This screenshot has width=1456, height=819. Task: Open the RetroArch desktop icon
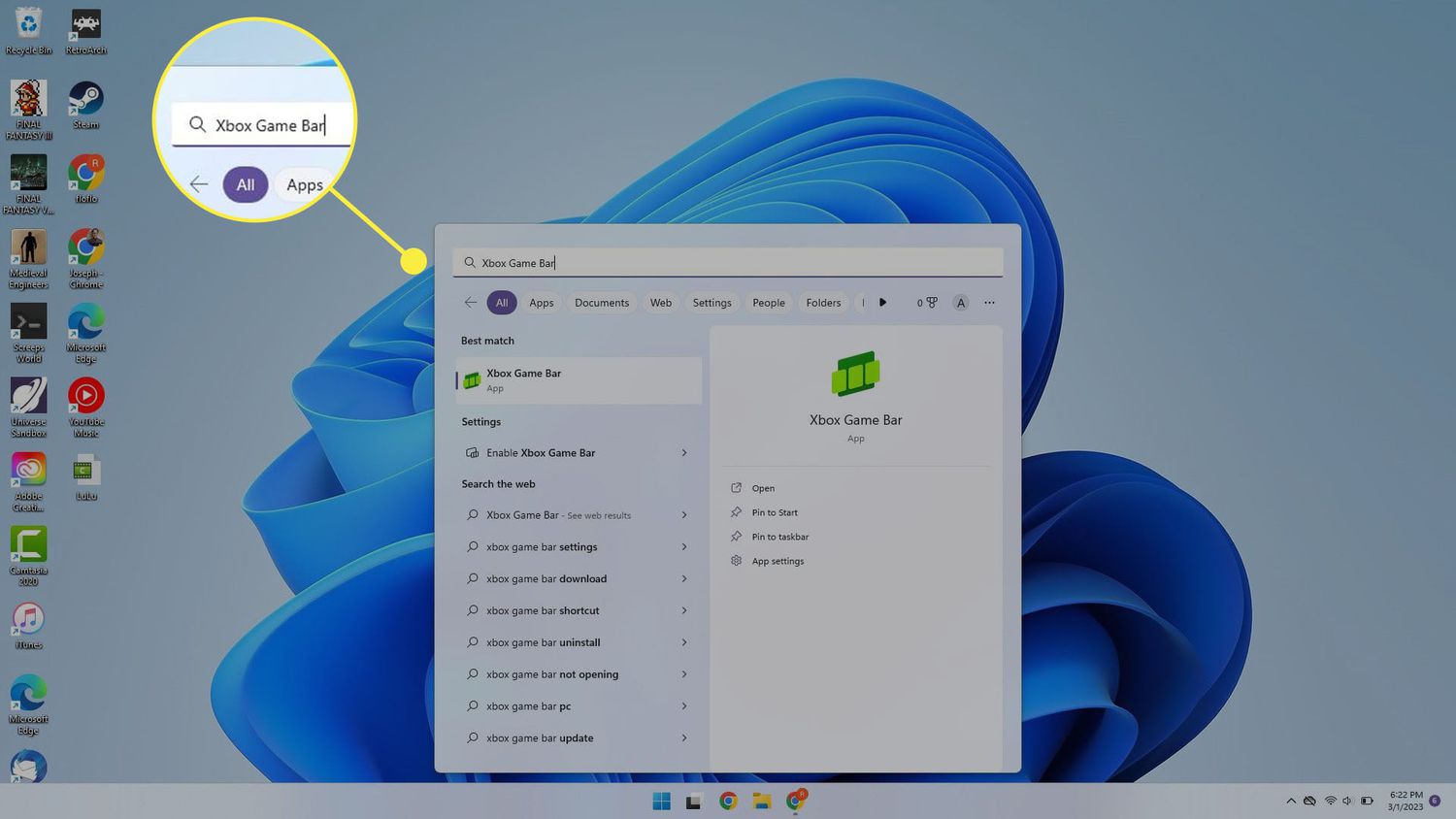[x=85, y=26]
